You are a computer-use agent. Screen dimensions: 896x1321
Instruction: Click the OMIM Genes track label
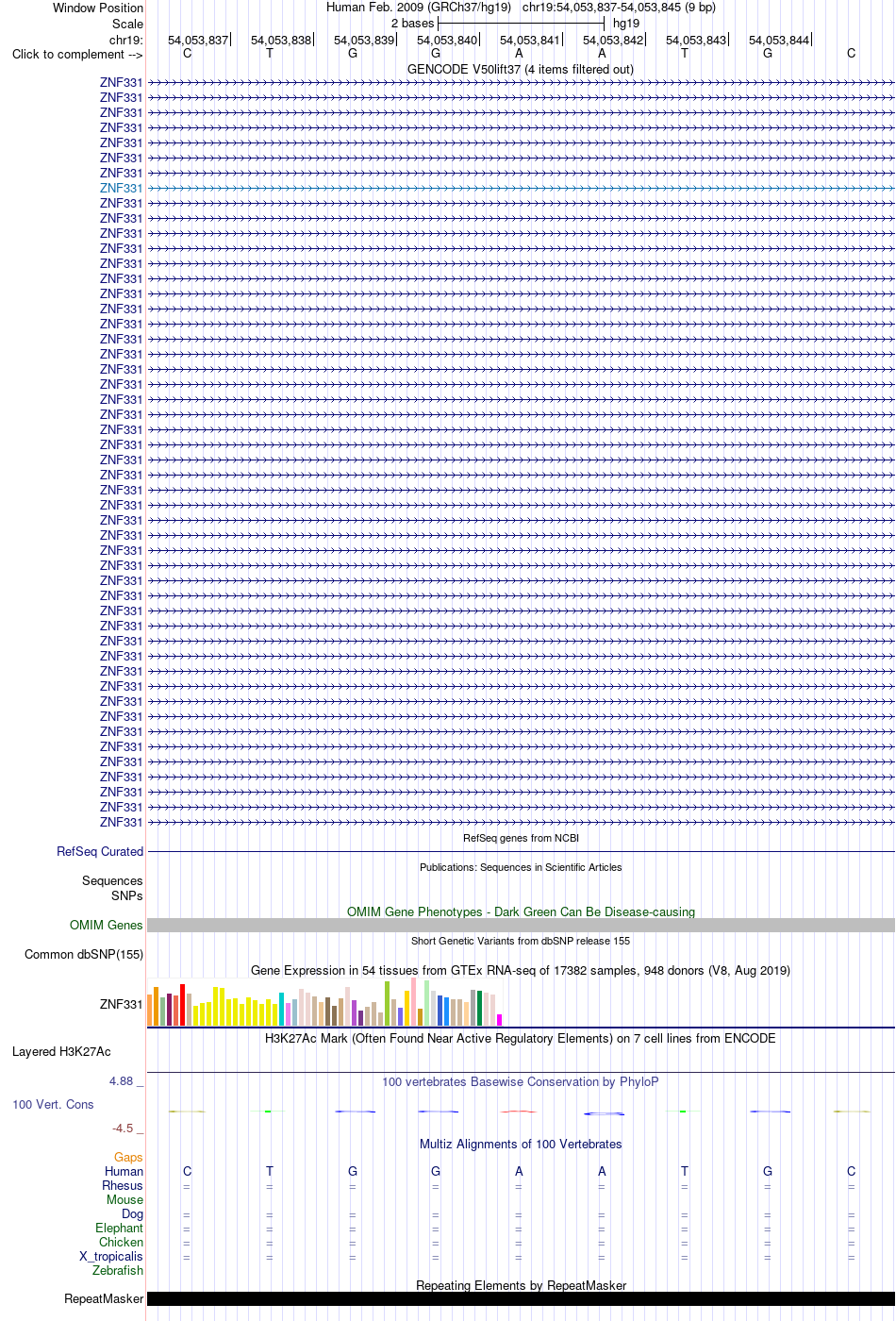click(x=107, y=925)
